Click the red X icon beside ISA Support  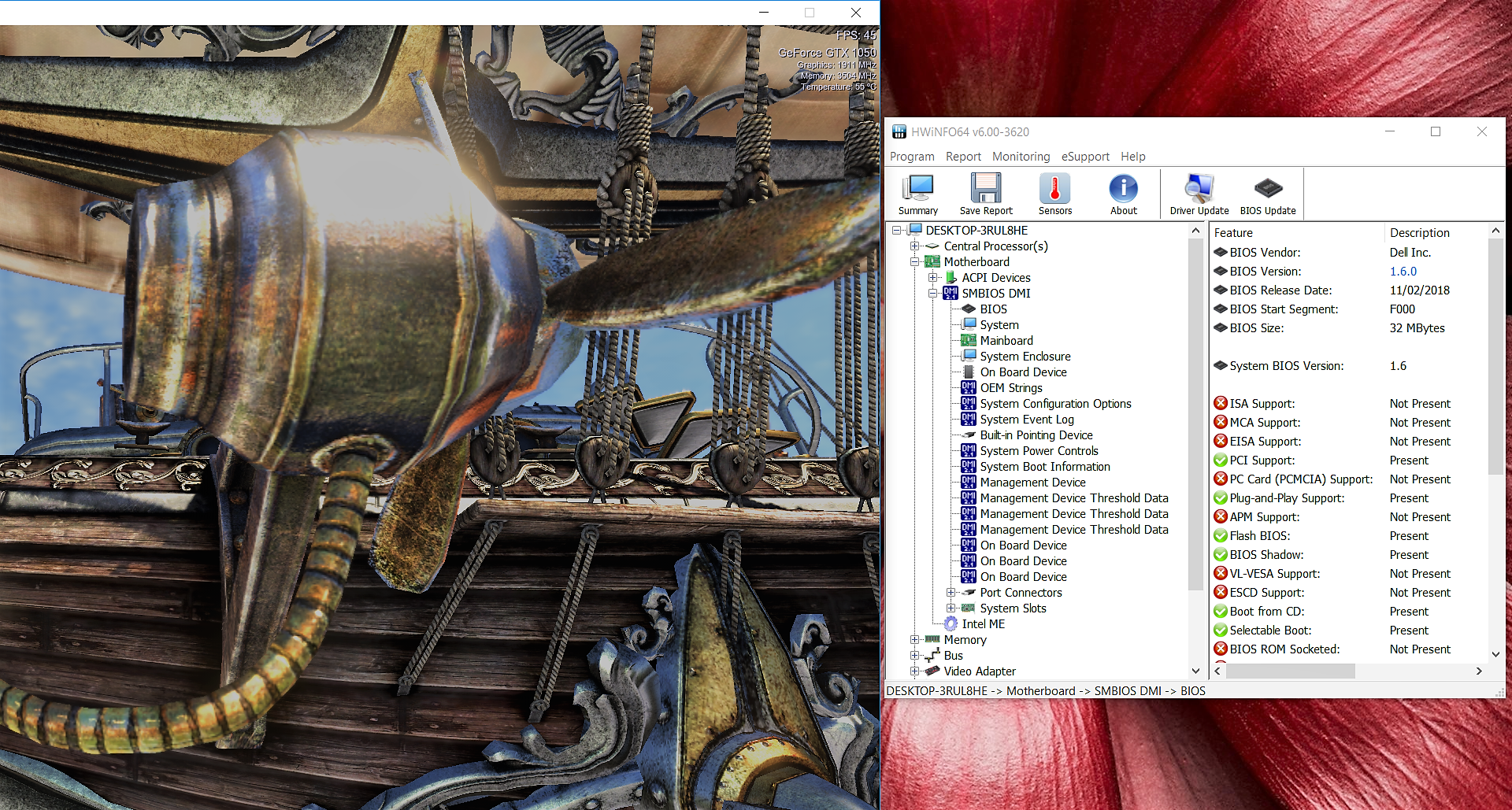(1221, 403)
